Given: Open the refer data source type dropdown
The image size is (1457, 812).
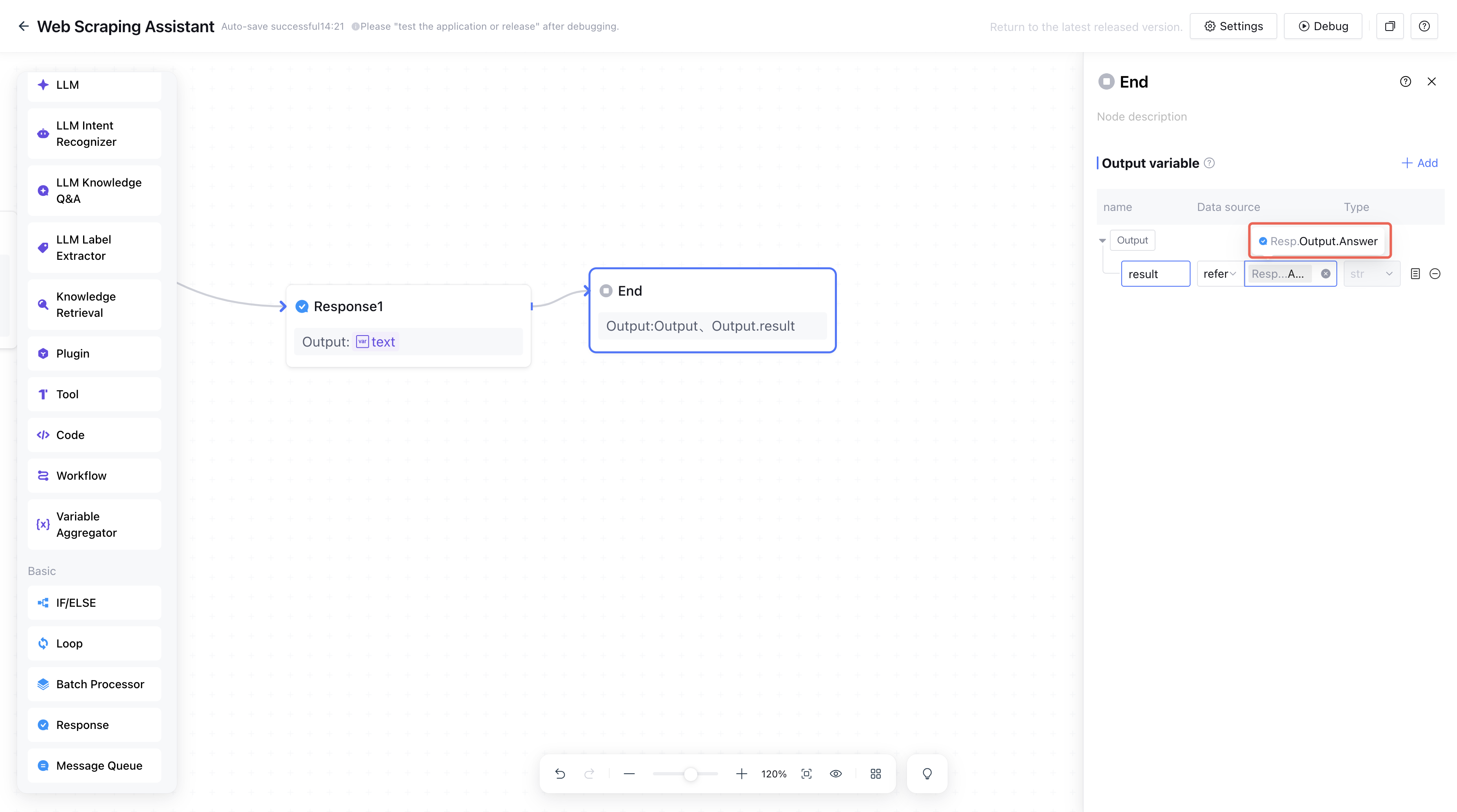Looking at the screenshot, I should [x=1219, y=274].
